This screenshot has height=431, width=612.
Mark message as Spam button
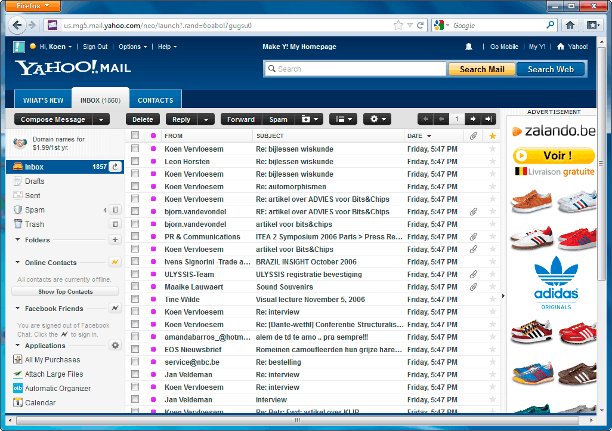[x=278, y=119]
